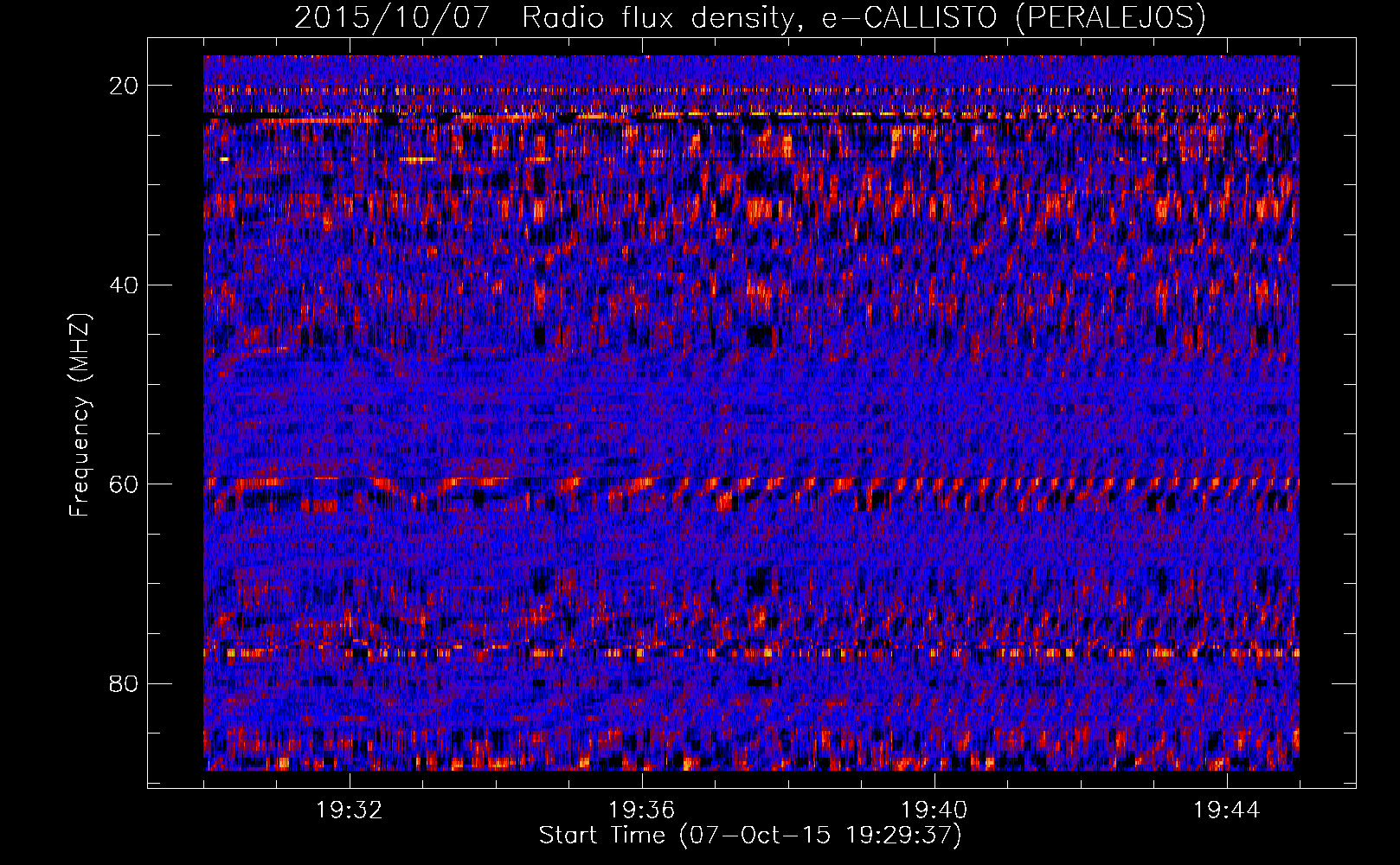This screenshot has height=865, width=1400.
Task: Click the 60 frequency tick label
Action: pyautogui.click(x=125, y=484)
